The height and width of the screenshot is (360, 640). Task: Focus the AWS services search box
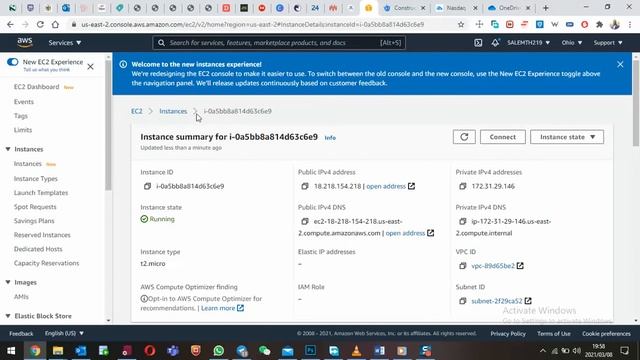tap(279, 43)
